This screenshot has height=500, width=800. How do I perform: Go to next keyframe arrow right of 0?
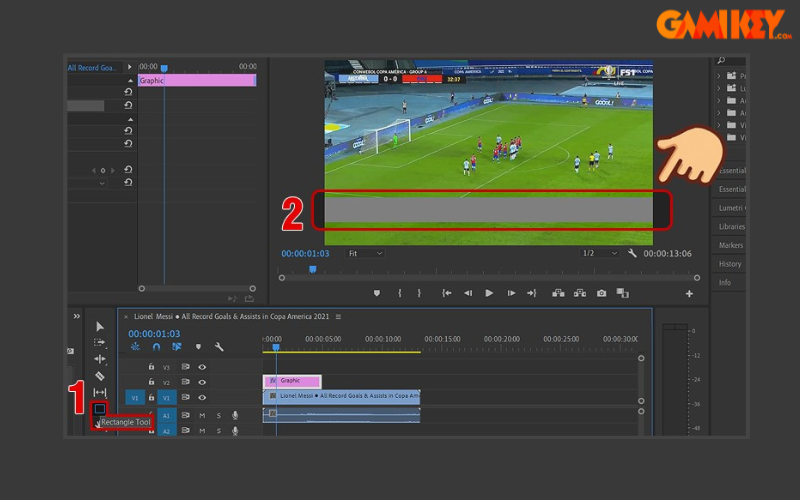(x=113, y=170)
